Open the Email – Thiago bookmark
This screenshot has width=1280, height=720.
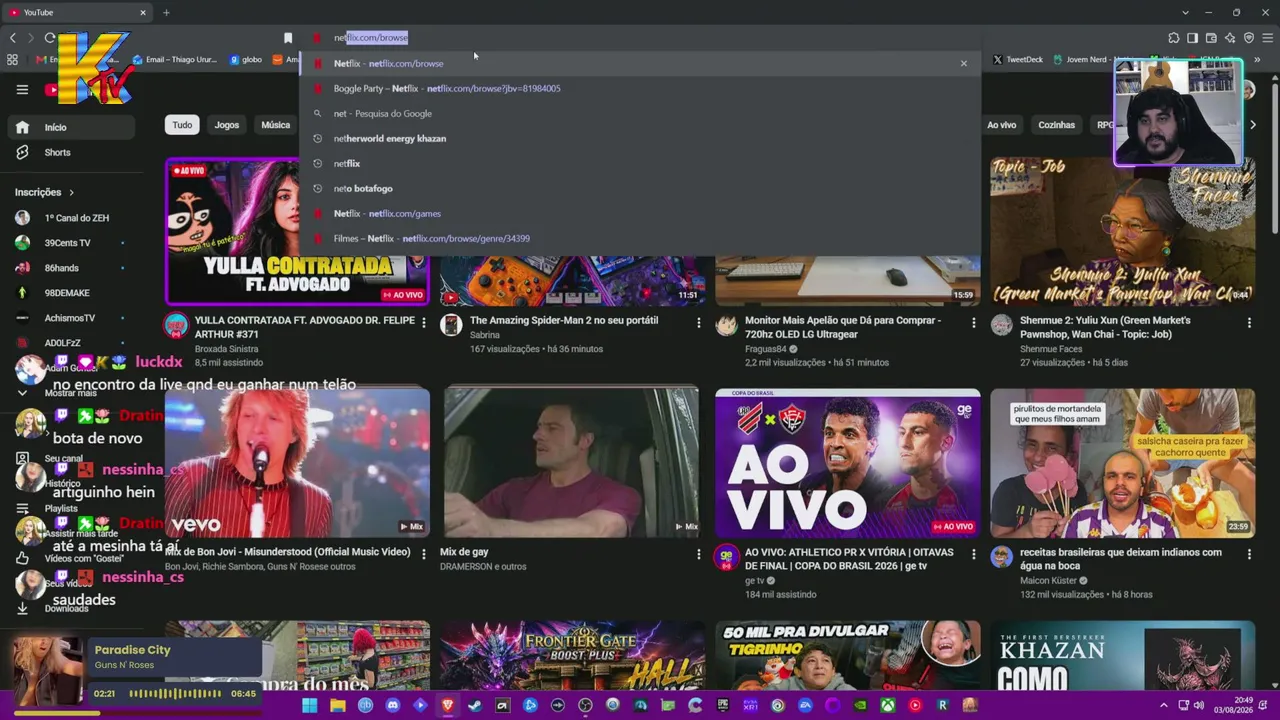click(x=174, y=60)
